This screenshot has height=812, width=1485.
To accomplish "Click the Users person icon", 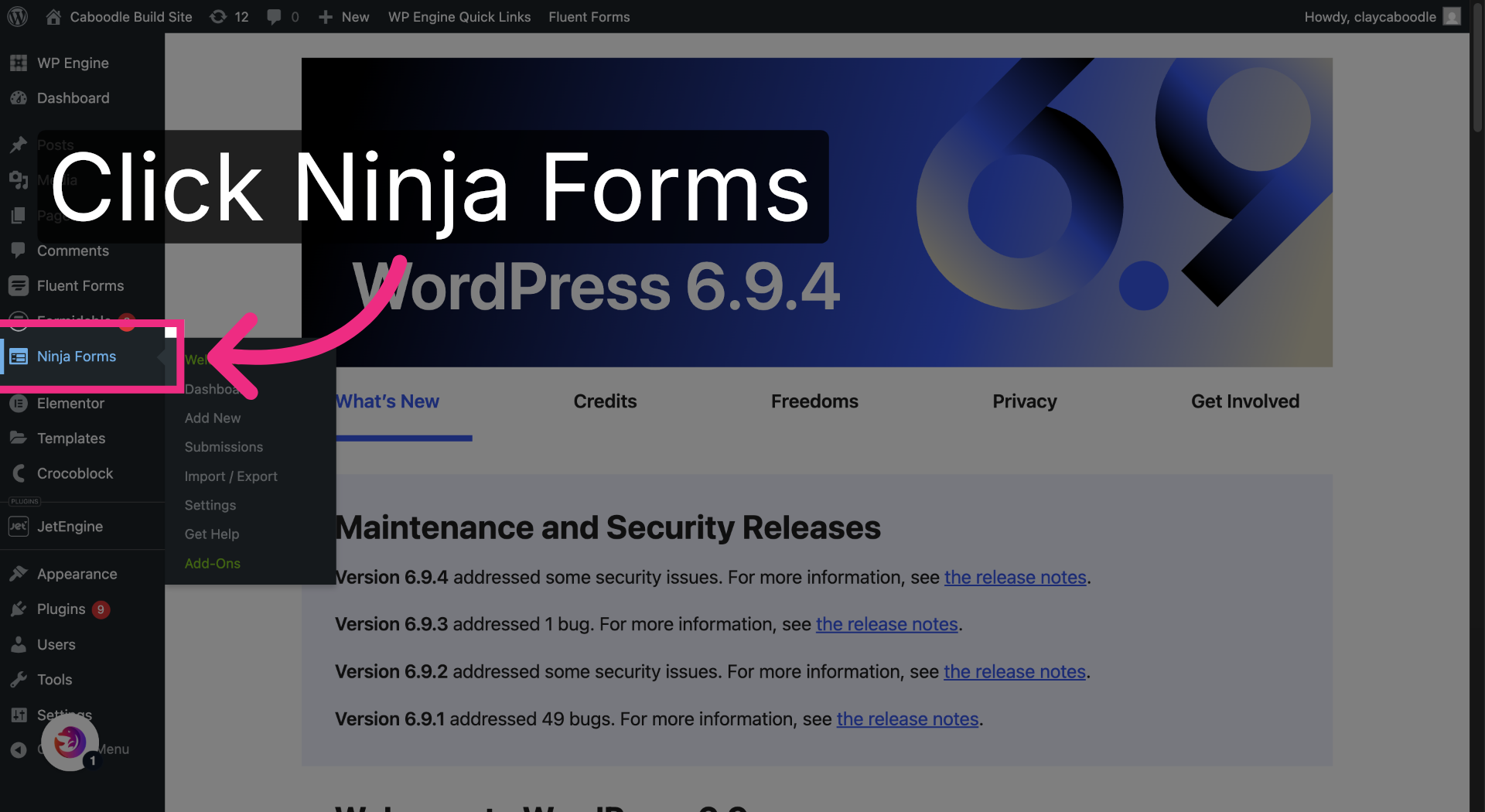I will [x=19, y=644].
